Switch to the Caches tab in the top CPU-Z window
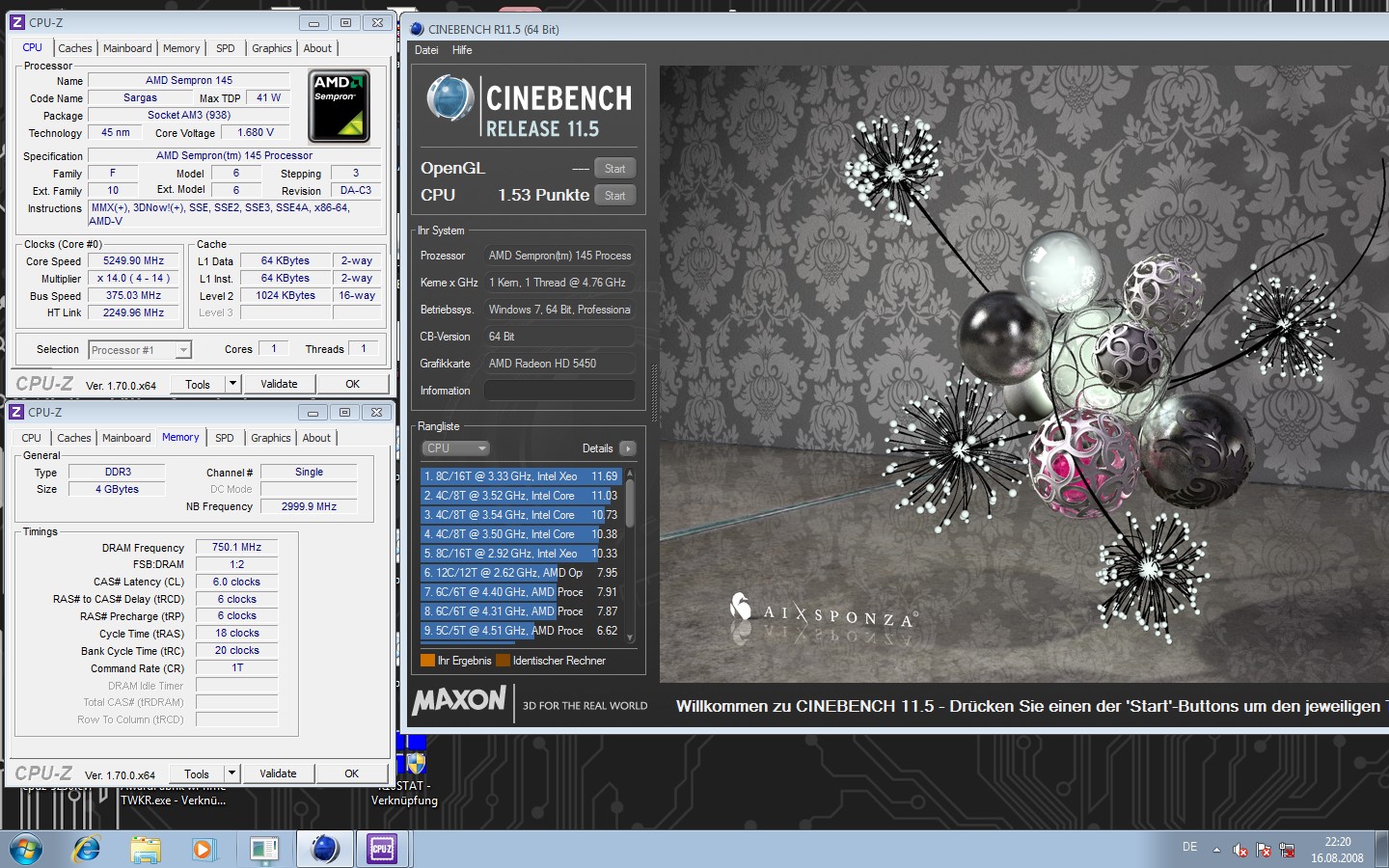Viewport: 1389px width, 868px height. (x=74, y=48)
